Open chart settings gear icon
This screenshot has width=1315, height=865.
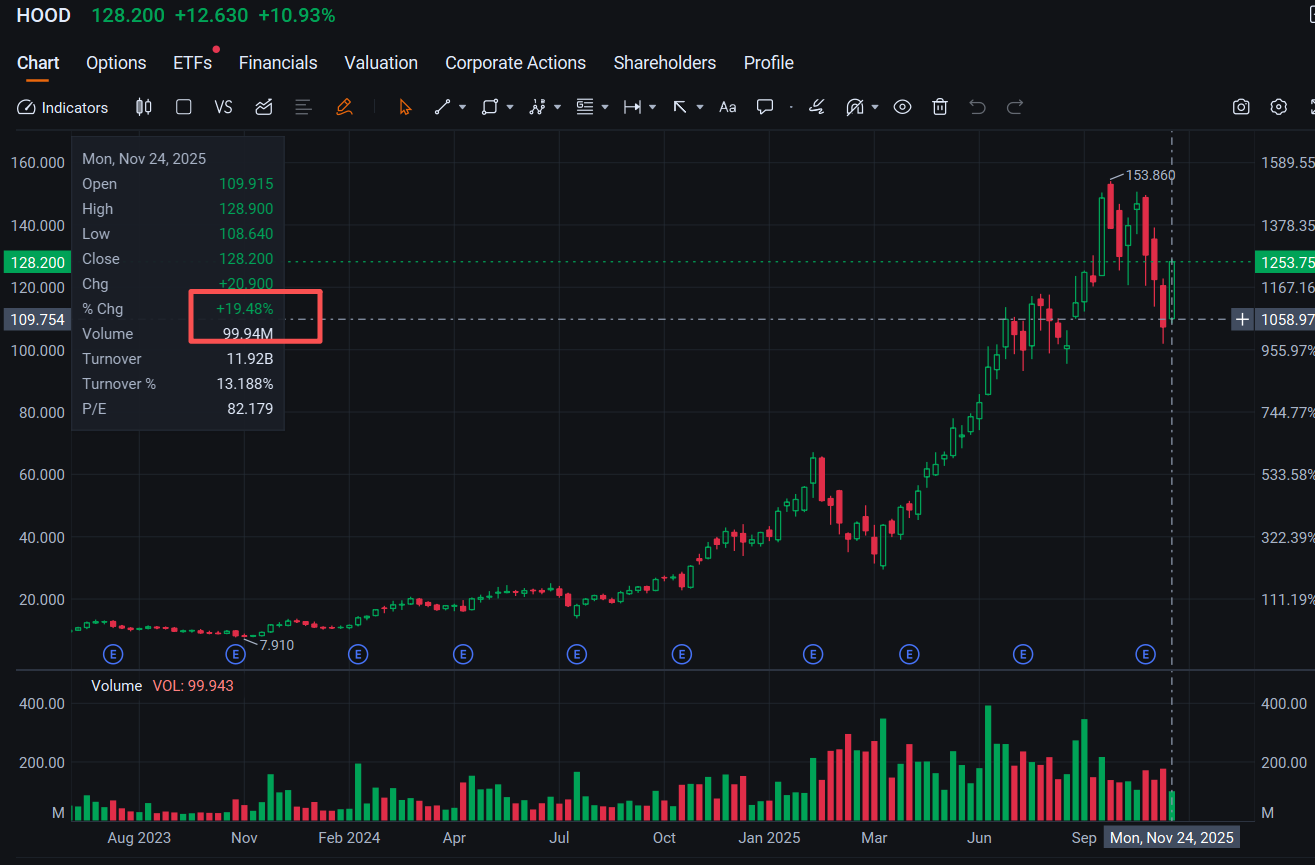click(x=1278, y=107)
